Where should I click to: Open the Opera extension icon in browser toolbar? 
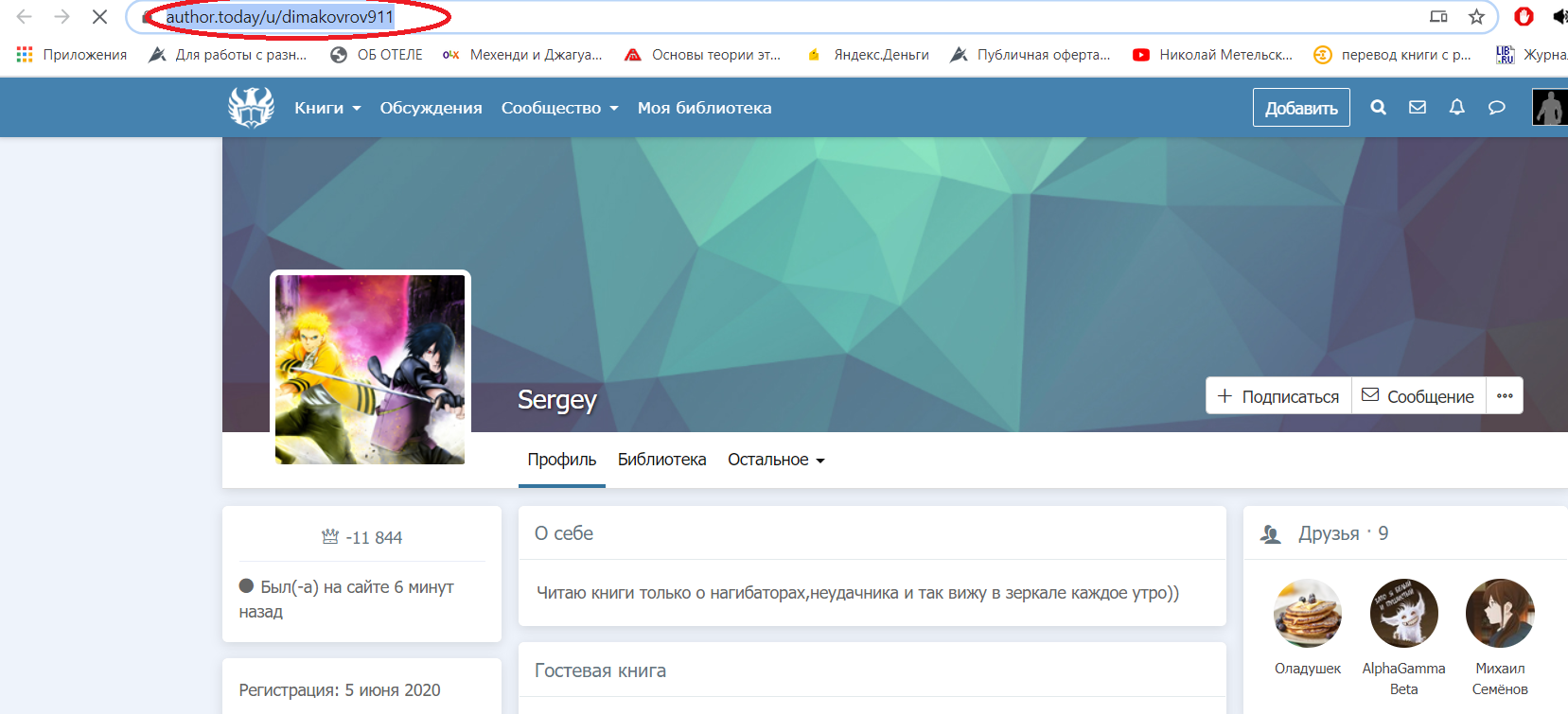[1524, 17]
